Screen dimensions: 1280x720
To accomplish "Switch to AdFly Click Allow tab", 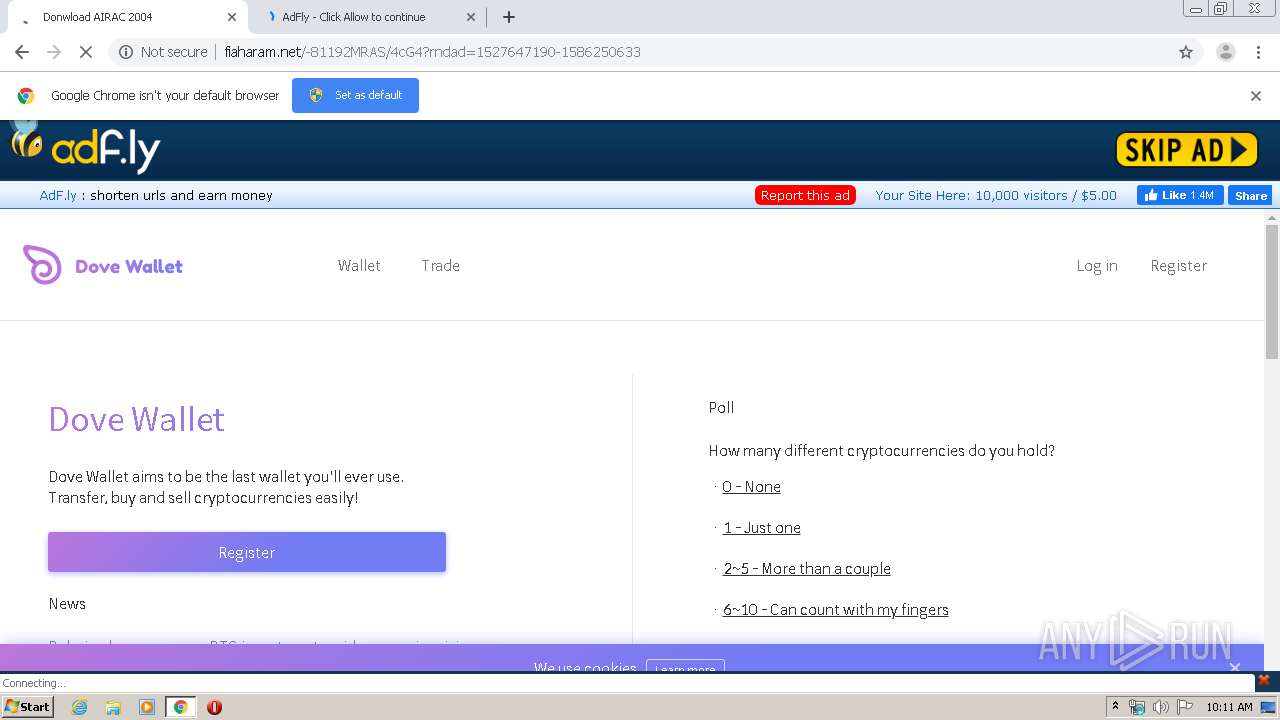I will 354,17.
